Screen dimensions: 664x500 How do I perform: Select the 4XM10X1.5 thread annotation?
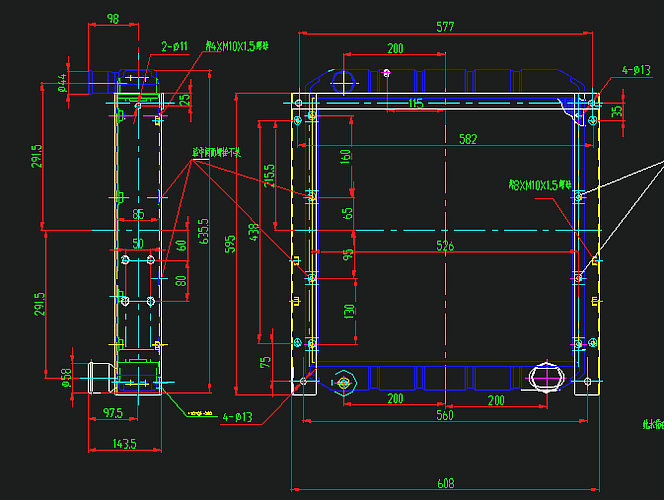pyautogui.click(x=237, y=46)
